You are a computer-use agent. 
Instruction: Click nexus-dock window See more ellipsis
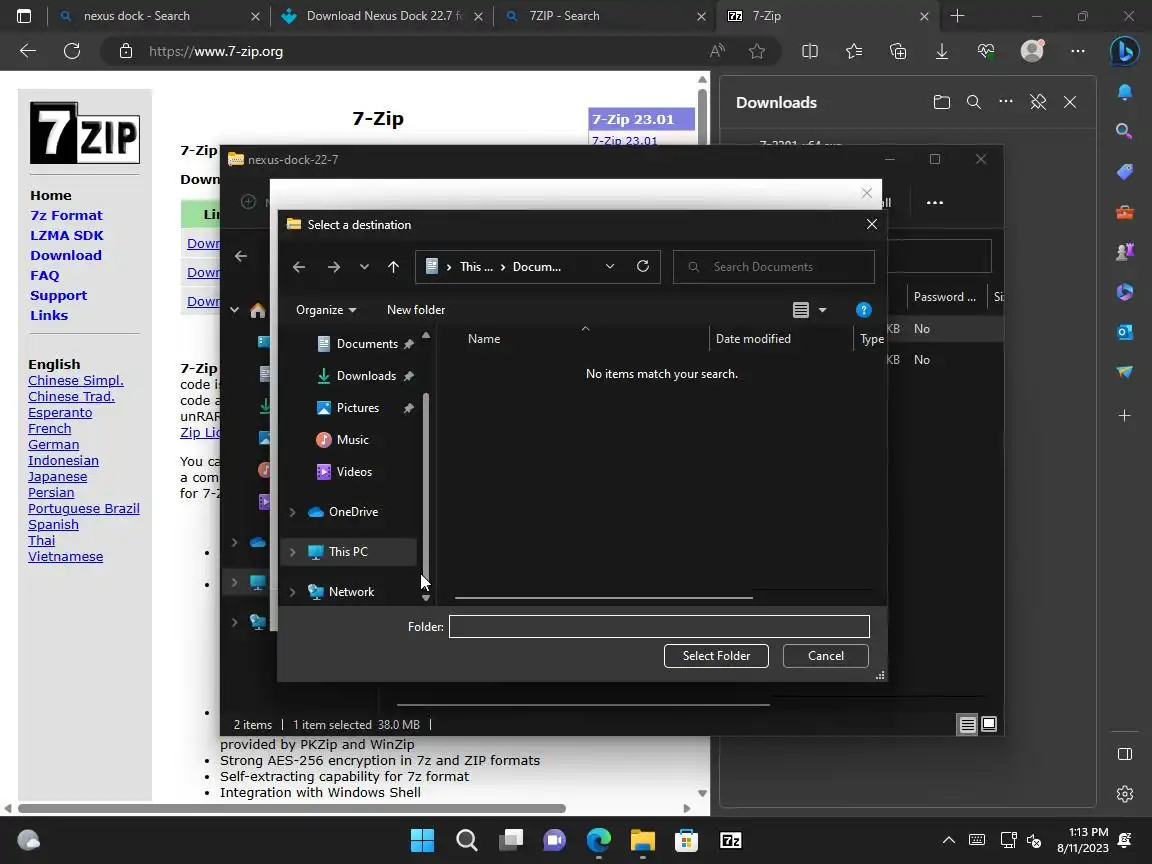tap(935, 203)
